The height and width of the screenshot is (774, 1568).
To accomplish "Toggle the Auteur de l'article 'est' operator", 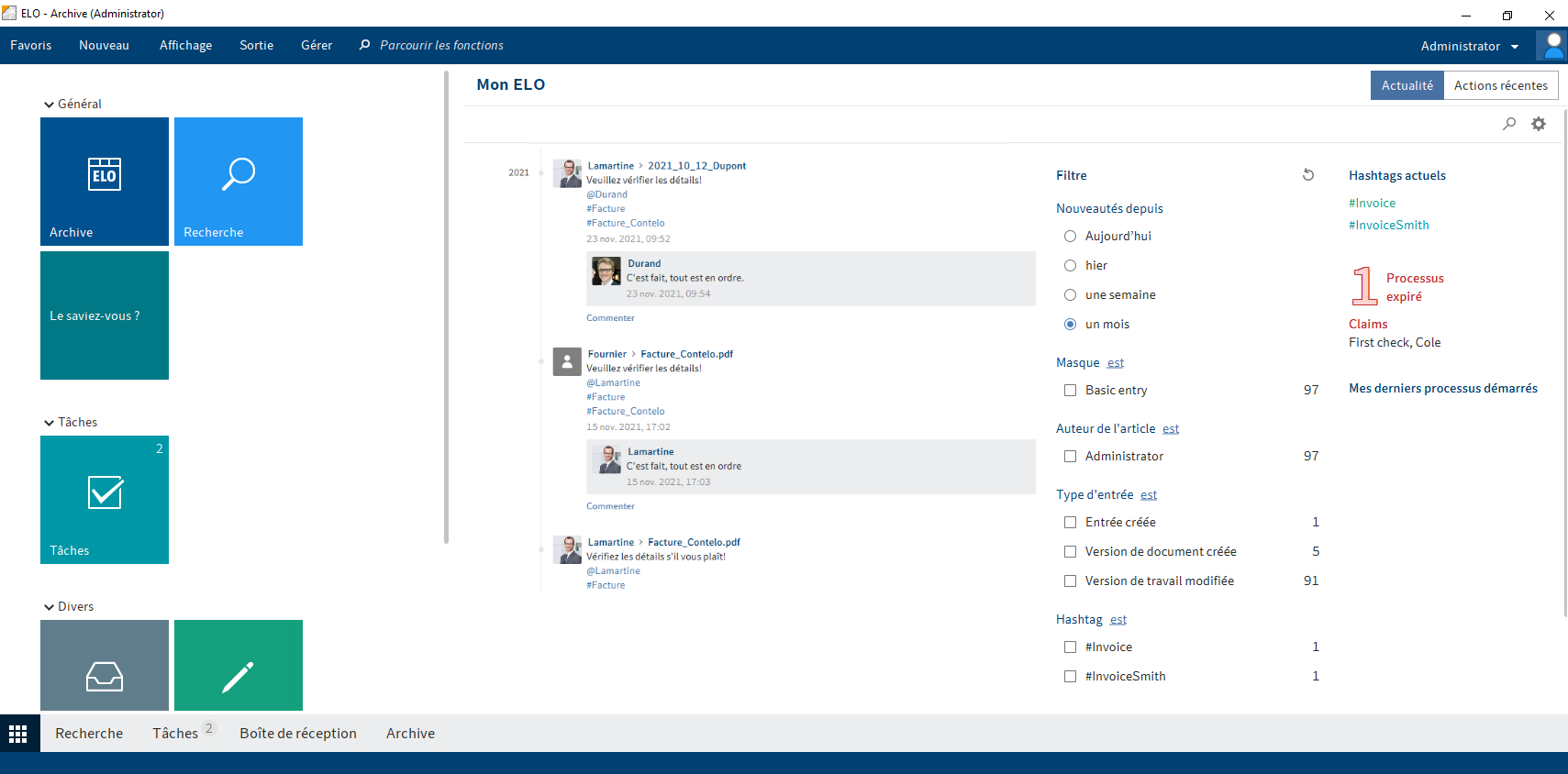I will coord(1171,429).
